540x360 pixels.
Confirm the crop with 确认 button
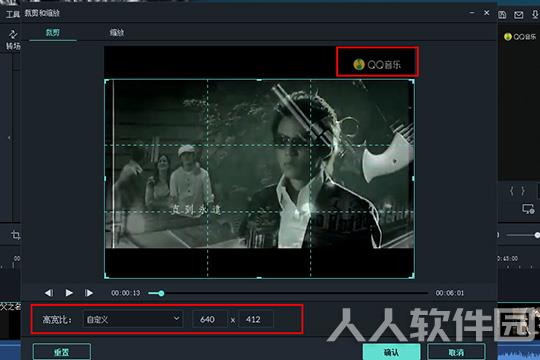(x=392, y=352)
